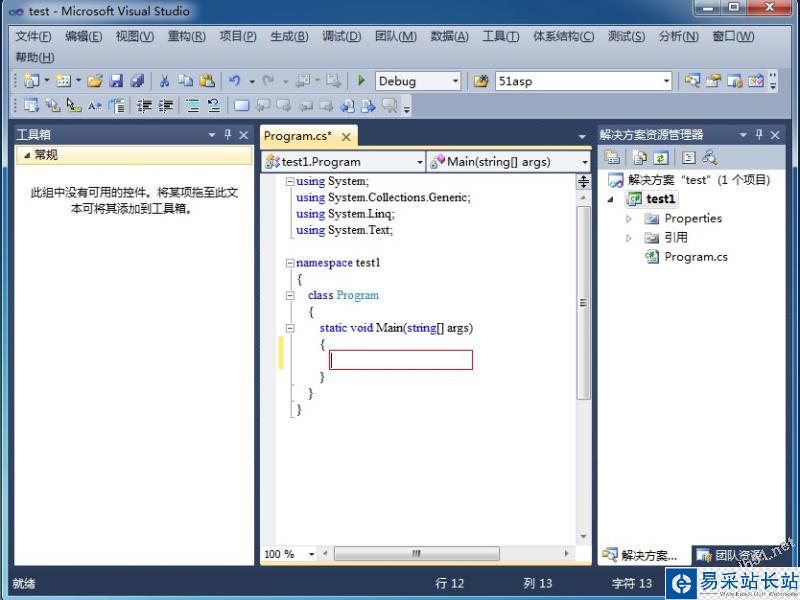Open the Main(string[] args) member dropdown

pyautogui.click(x=585, y=162)
